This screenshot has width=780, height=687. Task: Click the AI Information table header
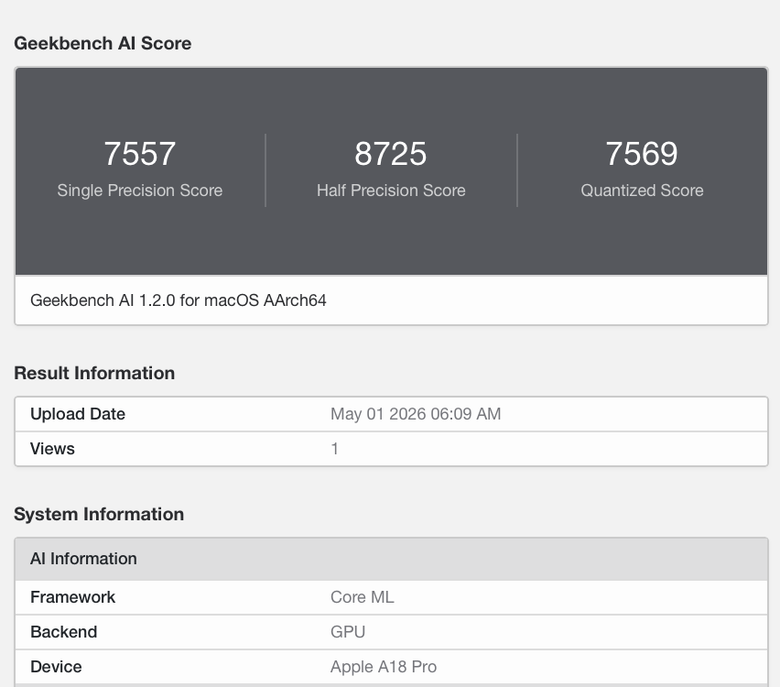tap(391, 559)
